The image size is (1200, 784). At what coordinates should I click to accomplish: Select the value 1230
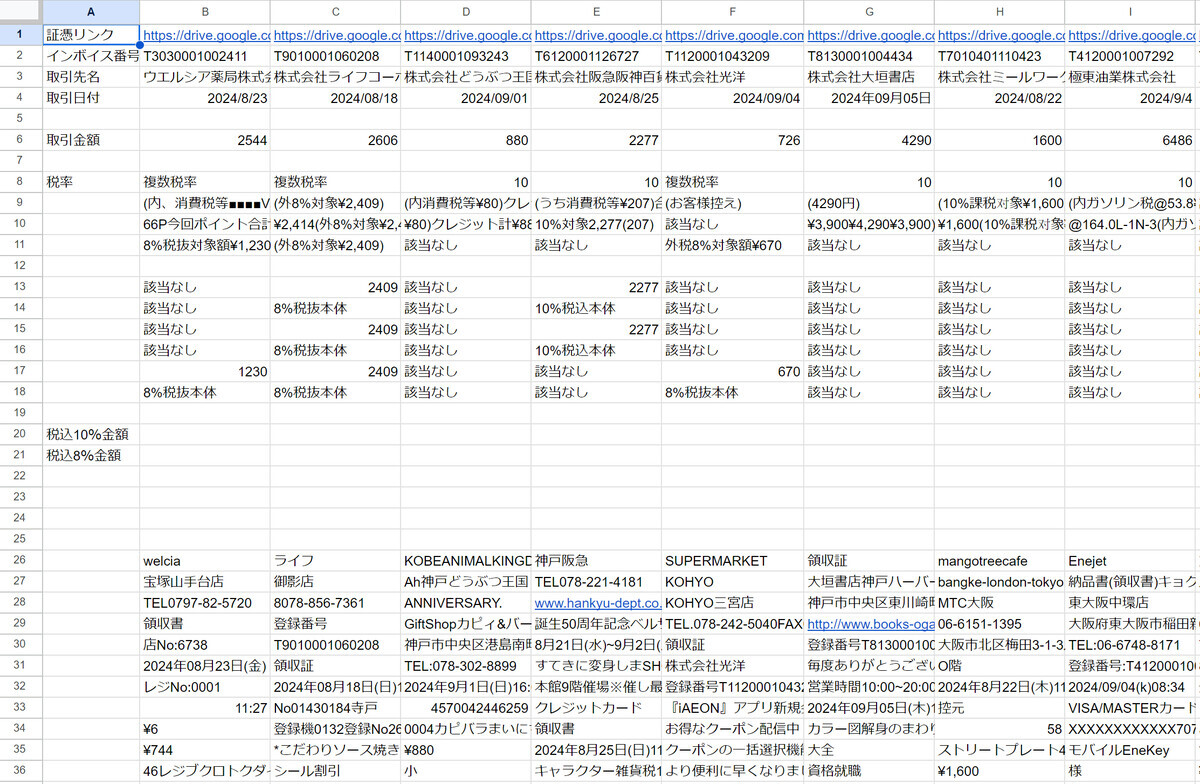(205, 372)
